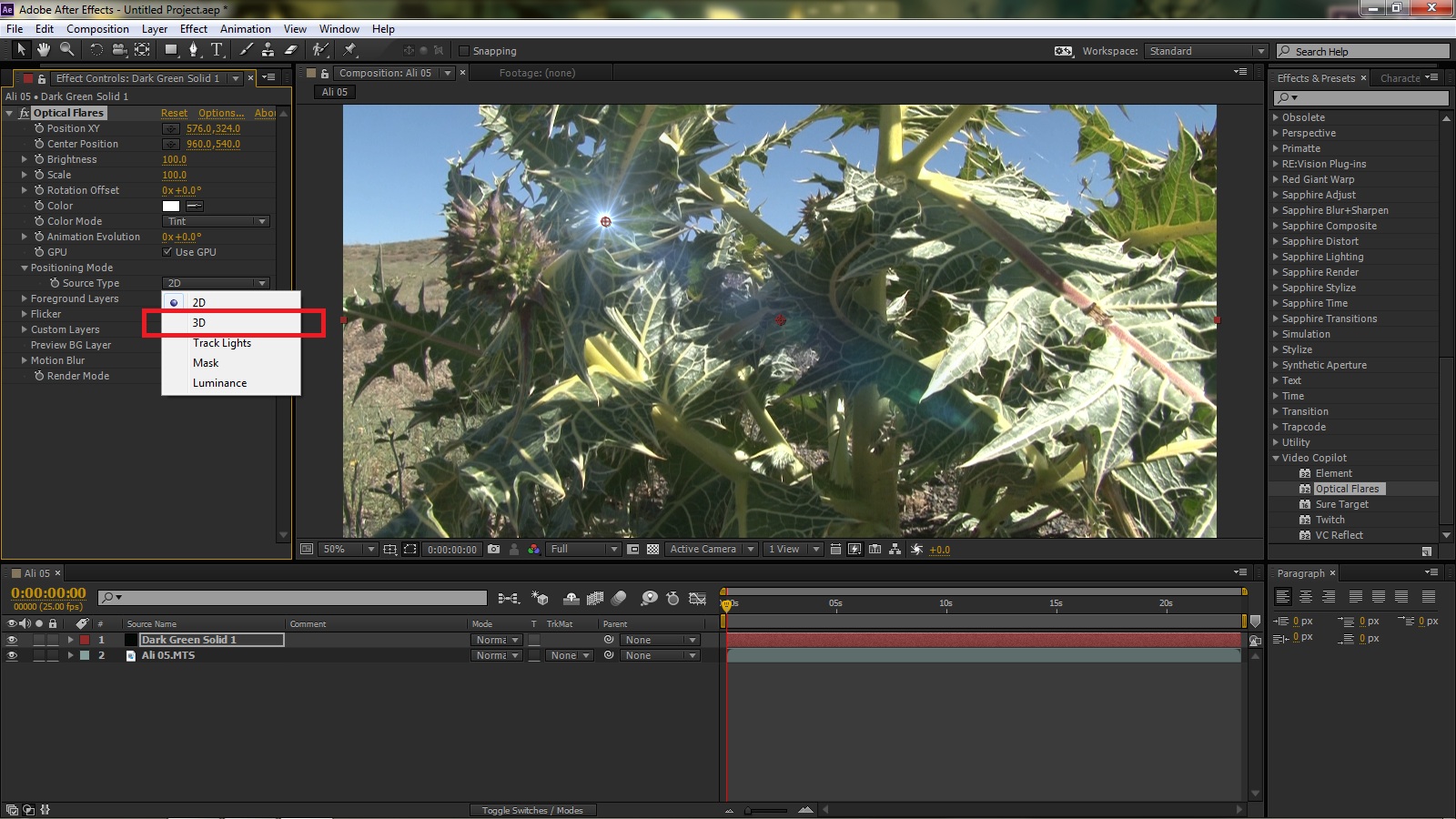The image size is (1456, 819).
Task: Select the Pen tool
Action: point(193,50)
